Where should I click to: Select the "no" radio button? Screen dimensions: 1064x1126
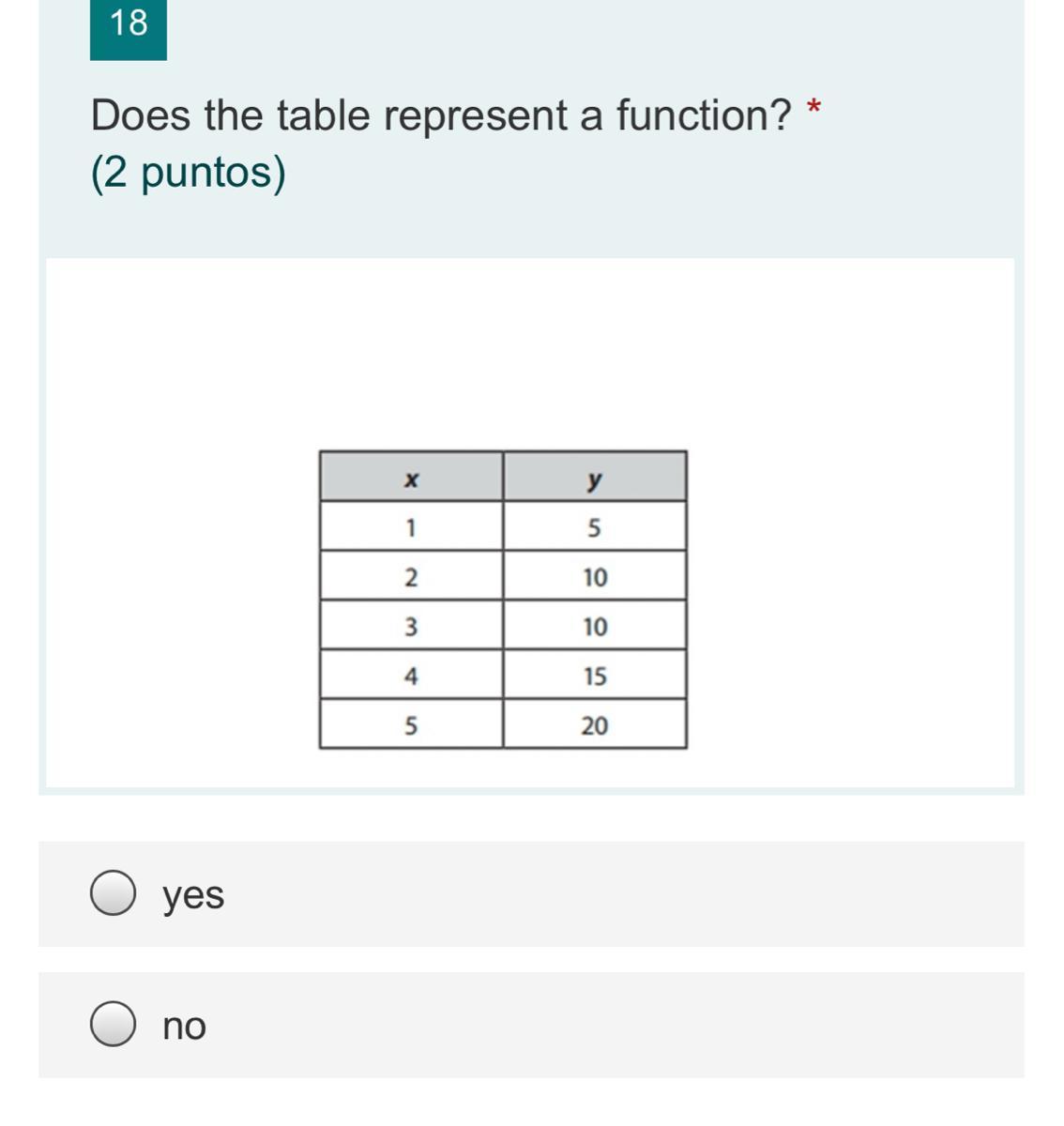click(113, 1024)
